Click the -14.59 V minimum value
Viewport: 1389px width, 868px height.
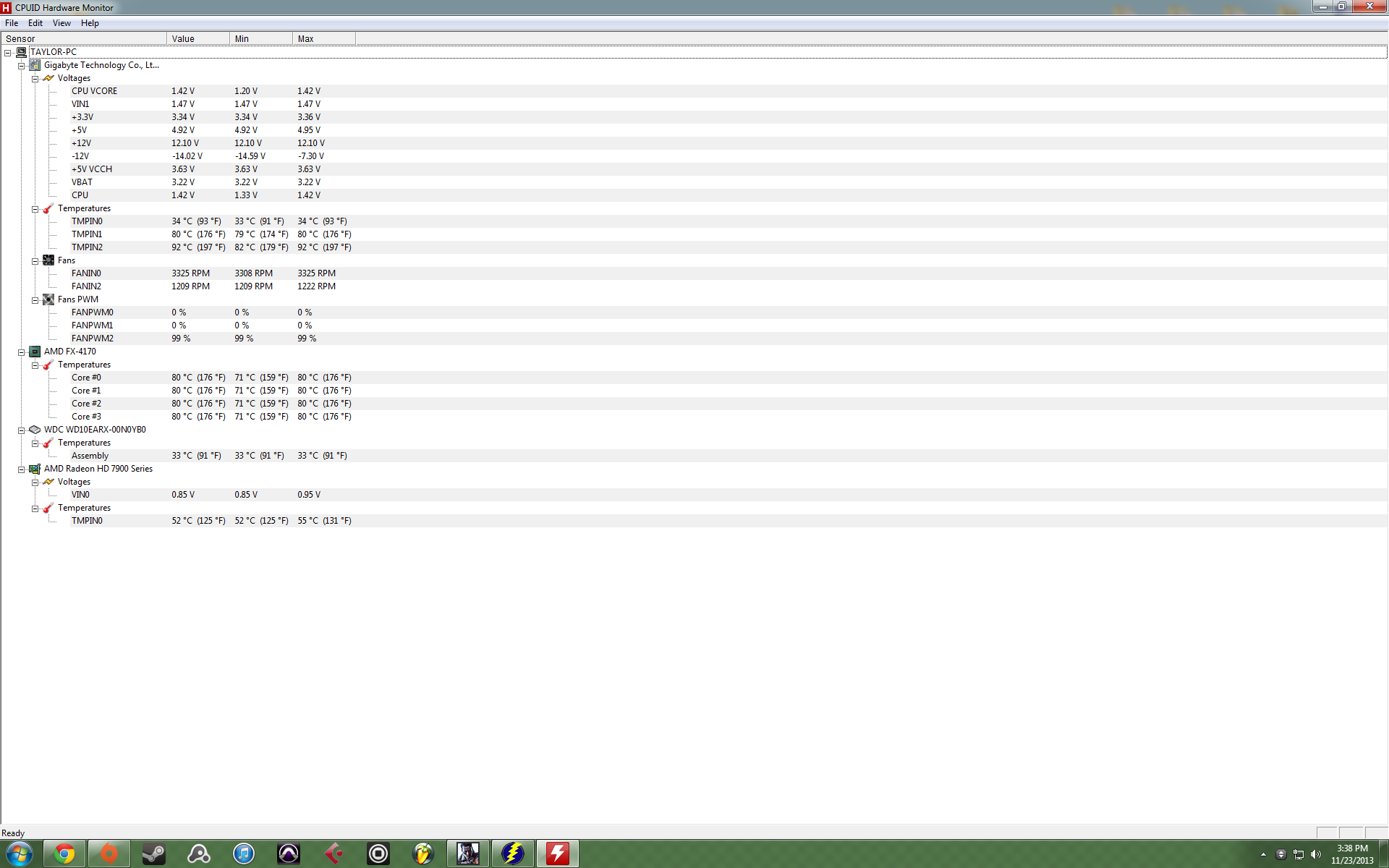[250, 156]
